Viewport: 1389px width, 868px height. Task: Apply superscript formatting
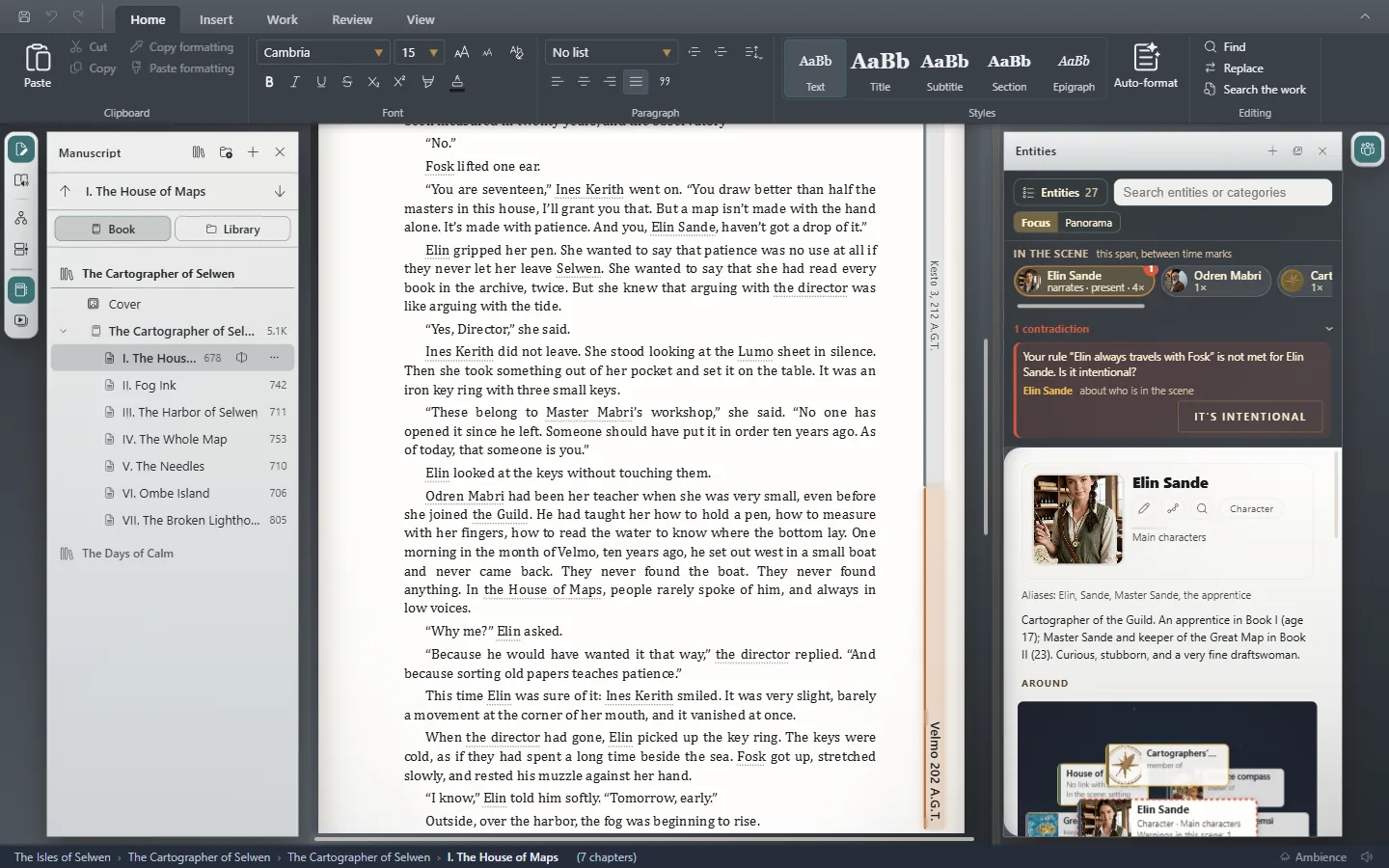pos(399,82)
